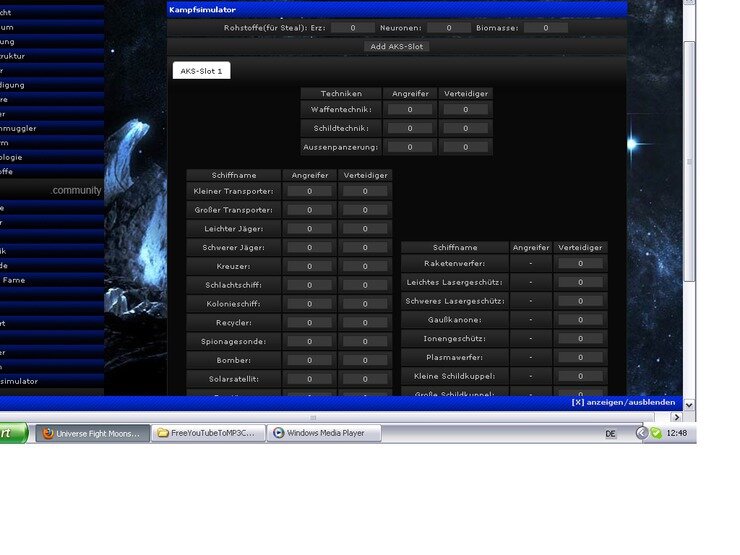The width and height of the screenshot is (740, 555).
Task: Focus Schildtechnik Verteidiger input field
Action: [465, 128]
